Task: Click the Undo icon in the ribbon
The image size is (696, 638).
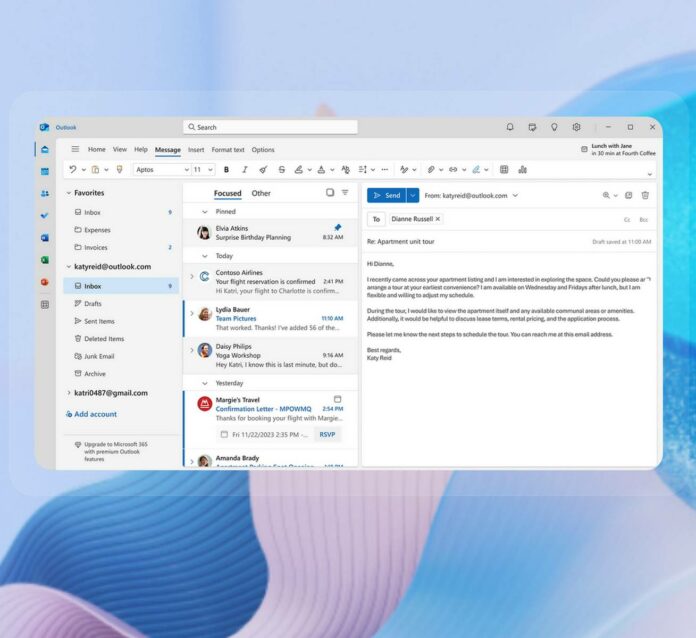Action: [73, 169]
